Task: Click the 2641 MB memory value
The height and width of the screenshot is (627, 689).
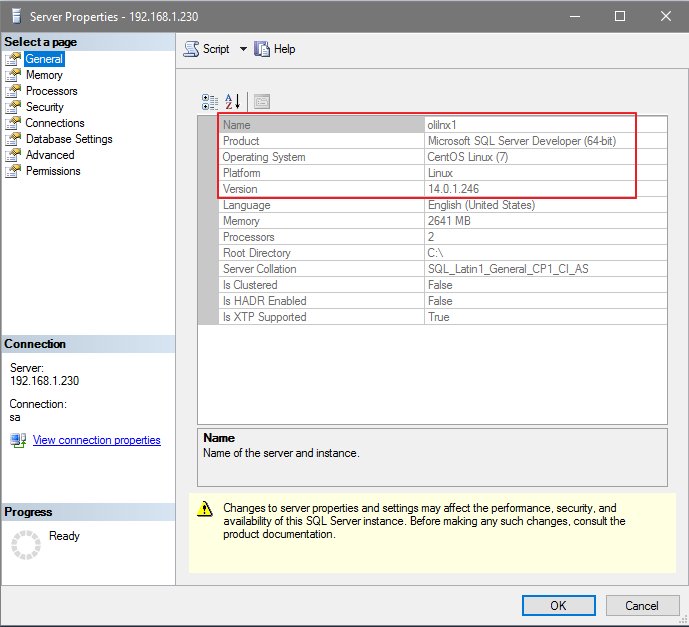Action: (x=449, y=221)
